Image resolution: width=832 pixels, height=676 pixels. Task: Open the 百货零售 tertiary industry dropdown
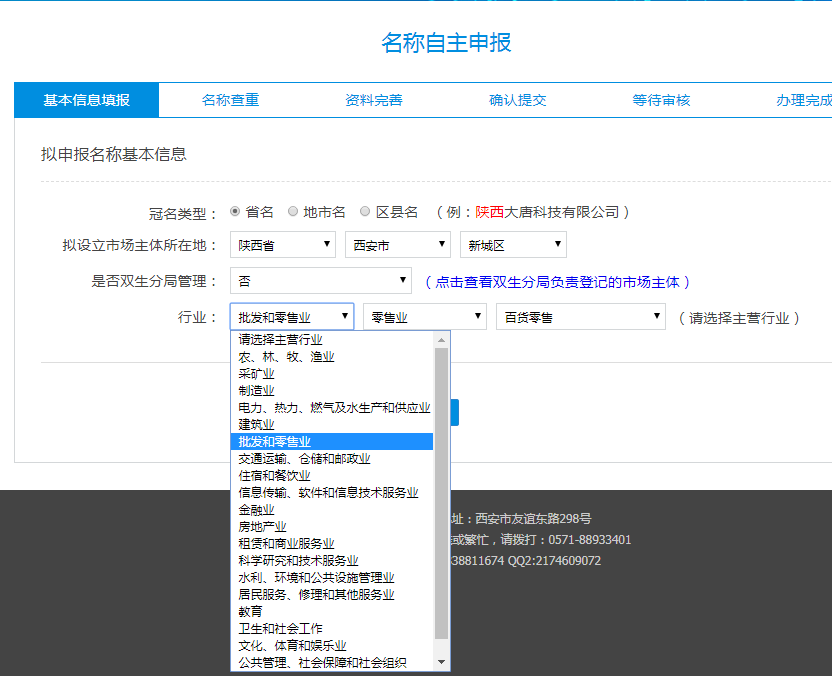[579, 315]
